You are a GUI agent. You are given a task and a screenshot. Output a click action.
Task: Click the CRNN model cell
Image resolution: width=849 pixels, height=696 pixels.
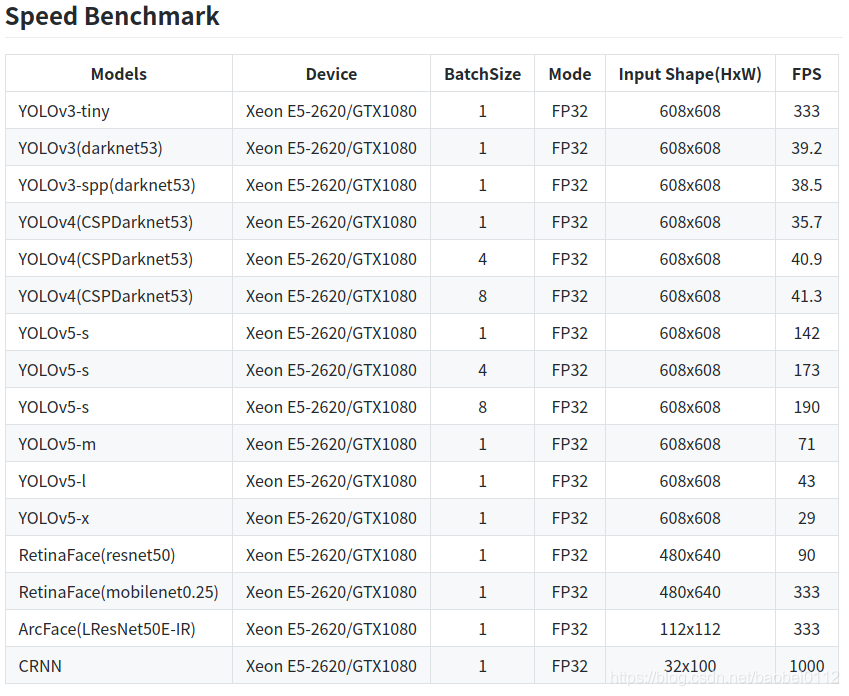pyautogui.click(x=40, y=666)
